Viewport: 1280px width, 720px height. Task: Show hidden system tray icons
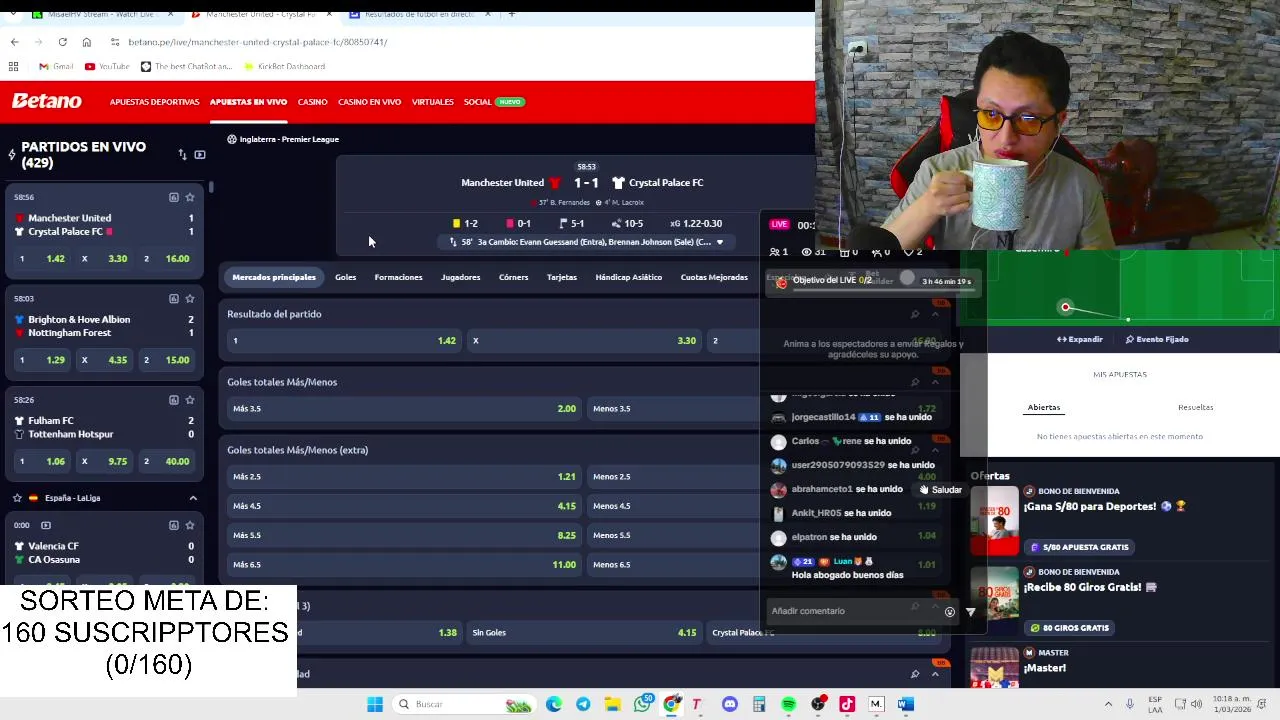(x=1108, y=704)
